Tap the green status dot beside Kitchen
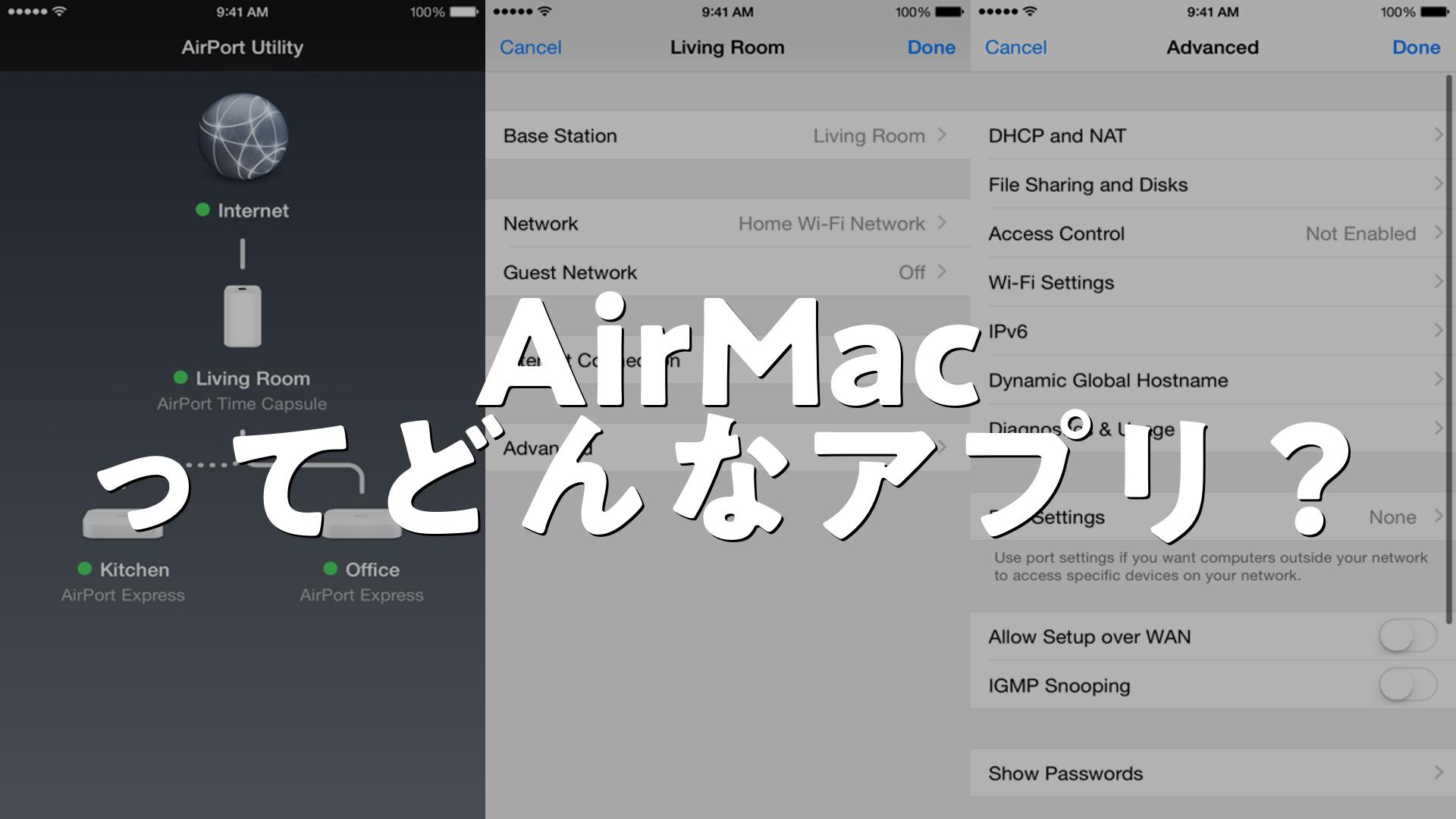The image size is (1456, 819). (x=85, y=568)
